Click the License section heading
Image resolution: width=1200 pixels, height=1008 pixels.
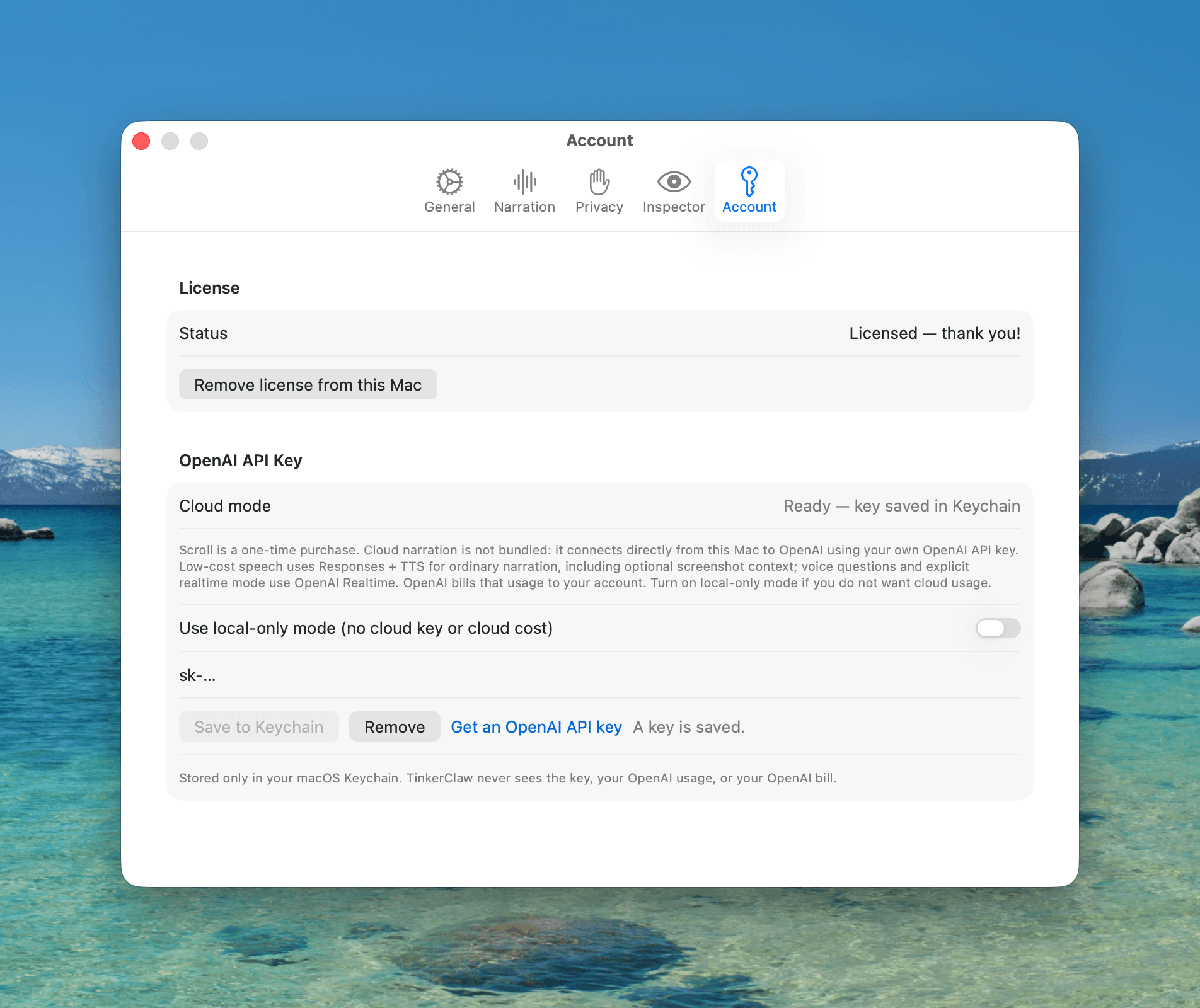209,288
